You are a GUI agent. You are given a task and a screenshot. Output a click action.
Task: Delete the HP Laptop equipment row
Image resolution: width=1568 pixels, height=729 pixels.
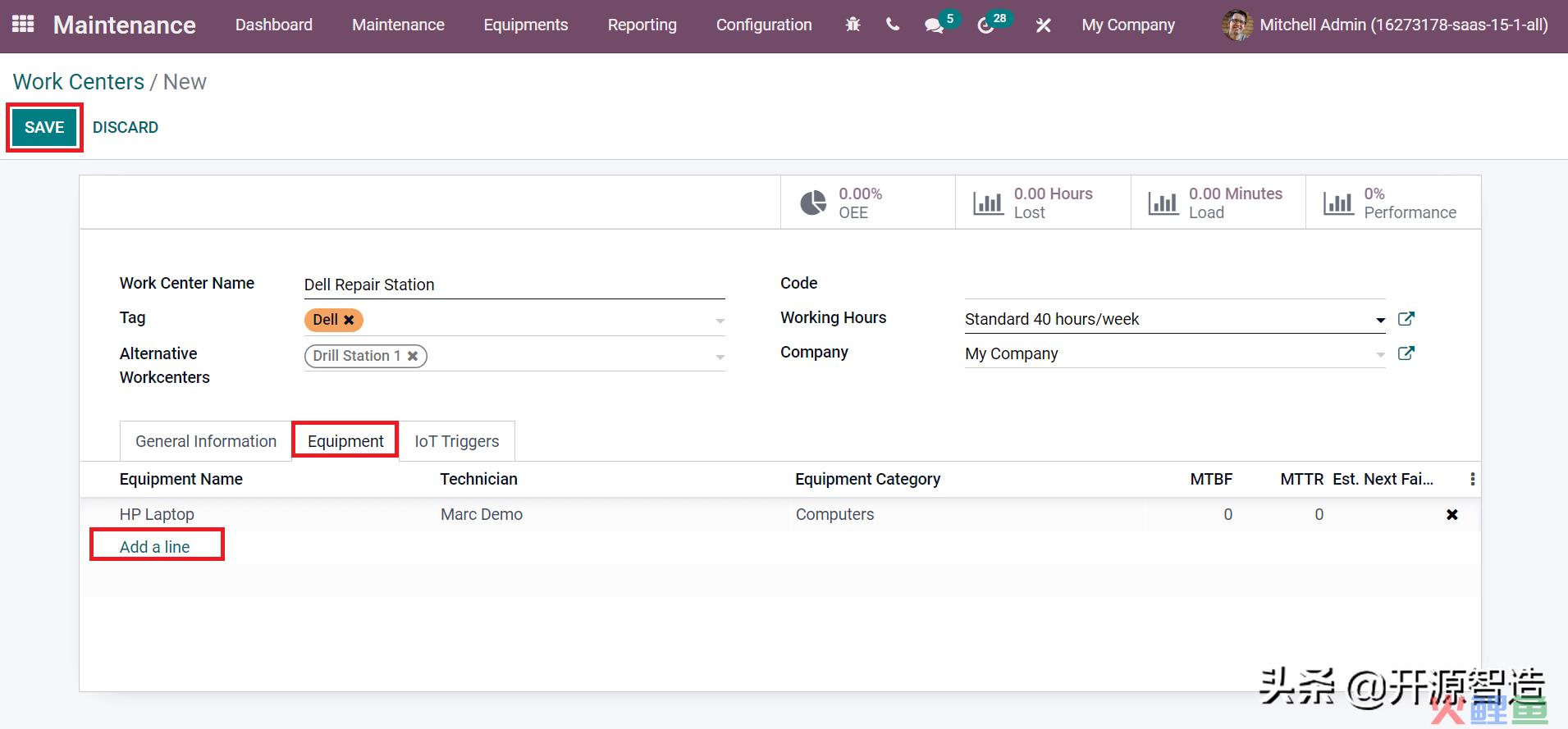[x=1452, y=515]
